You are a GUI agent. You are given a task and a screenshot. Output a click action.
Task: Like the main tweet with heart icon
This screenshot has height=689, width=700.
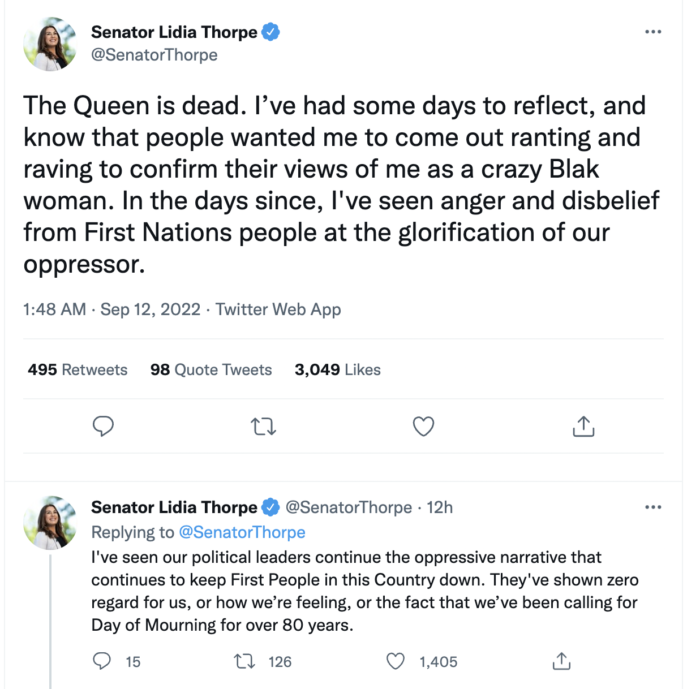point(424,427)
